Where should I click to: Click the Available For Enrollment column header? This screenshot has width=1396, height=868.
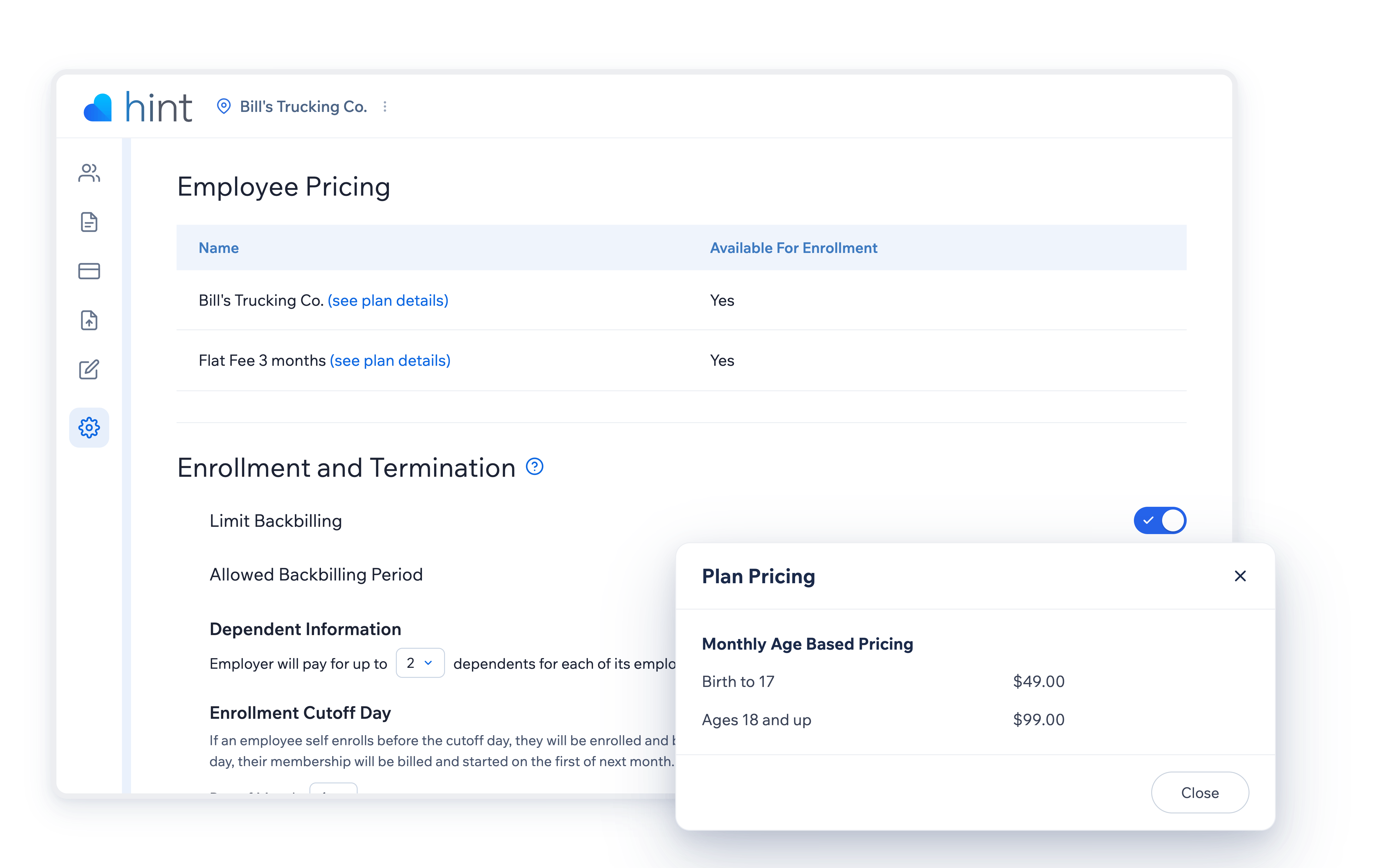[x=793, y=248]
